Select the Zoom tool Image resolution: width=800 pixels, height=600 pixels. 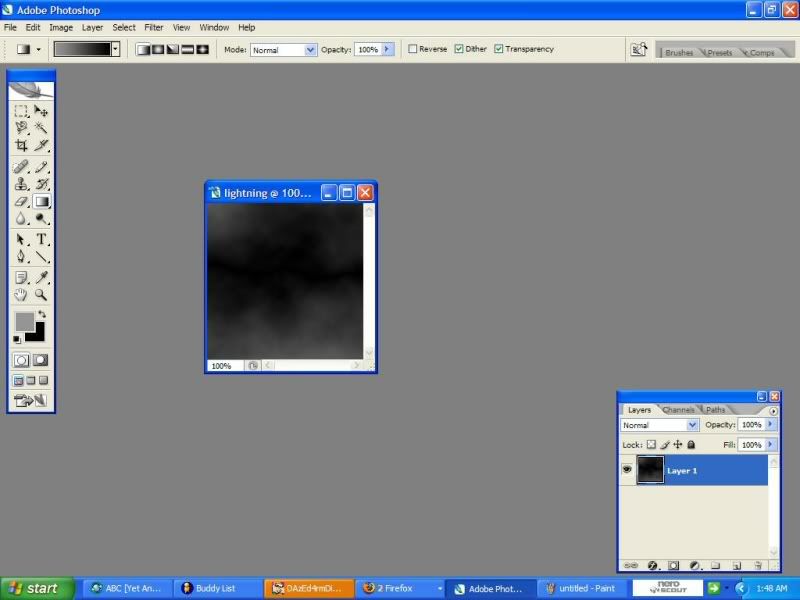pyautogui.click(x=41, y=294)
